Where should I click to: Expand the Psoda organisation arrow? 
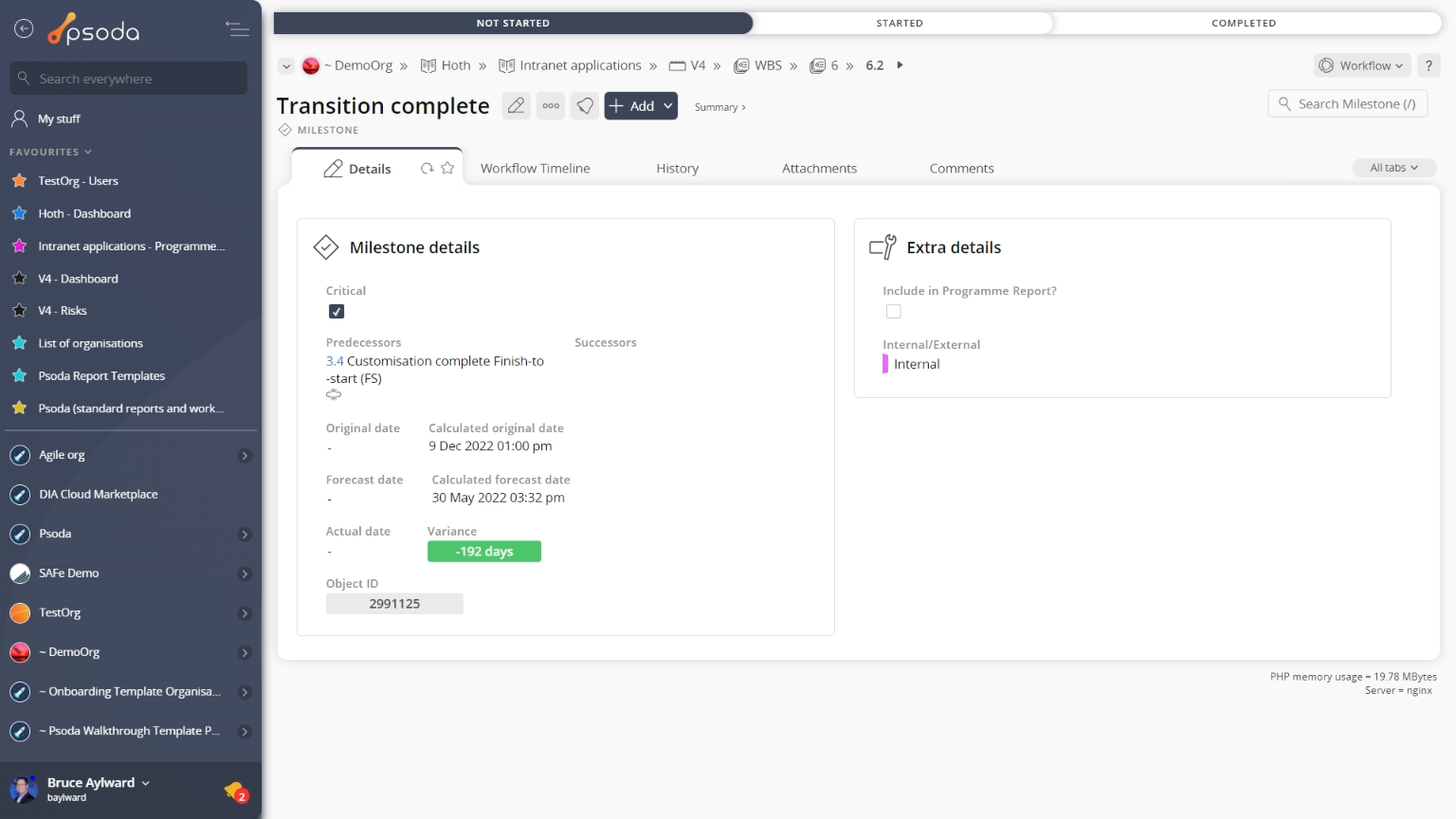[x=245, y=535]
